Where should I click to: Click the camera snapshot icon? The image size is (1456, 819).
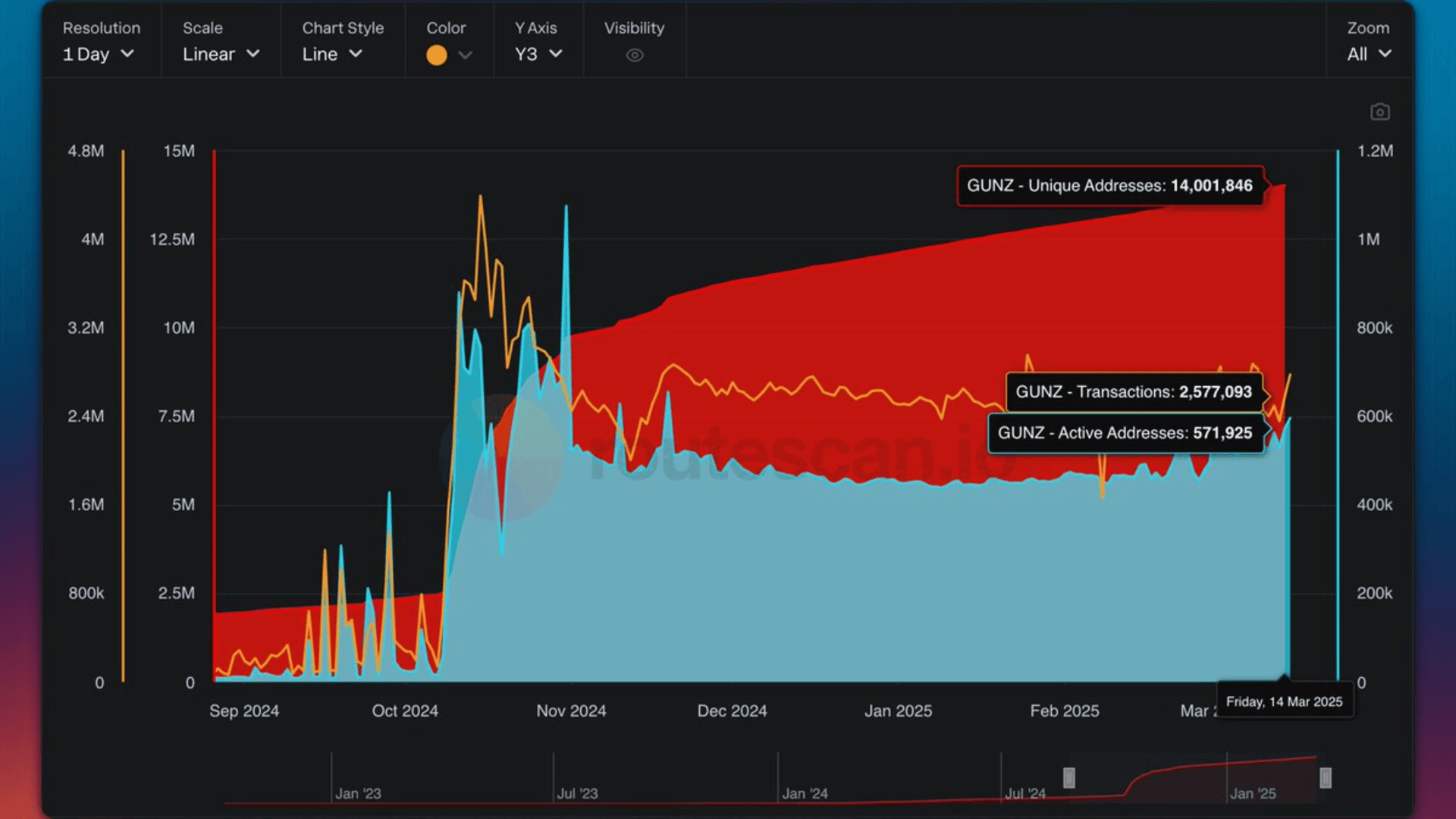[x=1380, y=111]
